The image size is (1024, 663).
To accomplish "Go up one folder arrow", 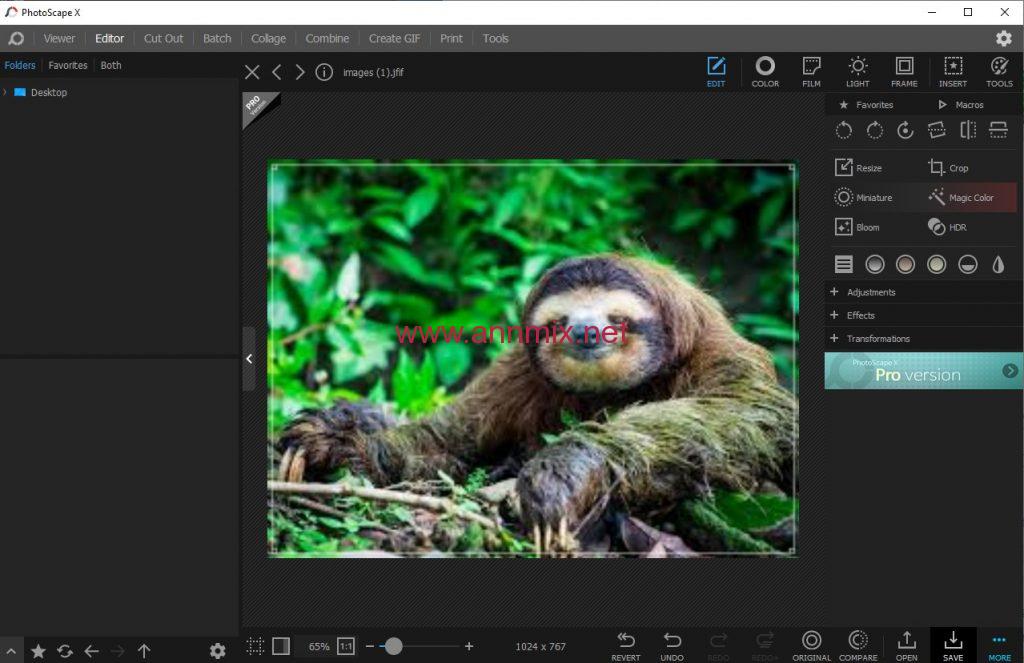I will [144, 651].
